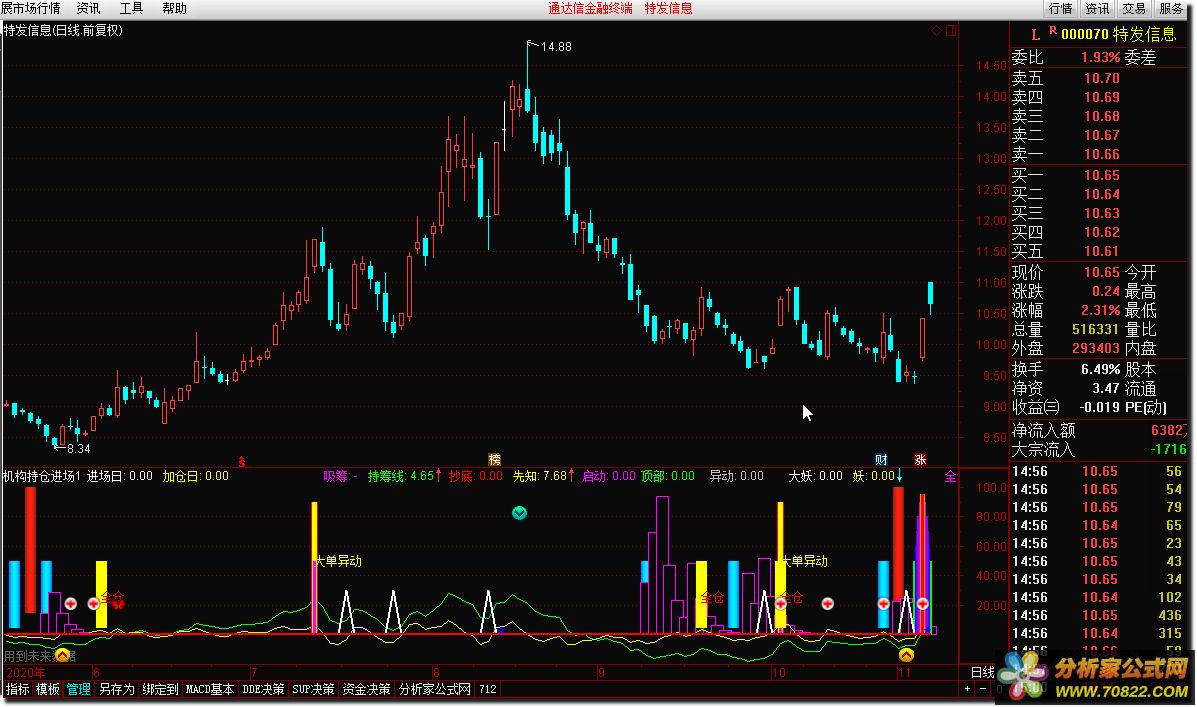Open the 分析家公式网 tab

pyautogui.click(x=435, y=689)
